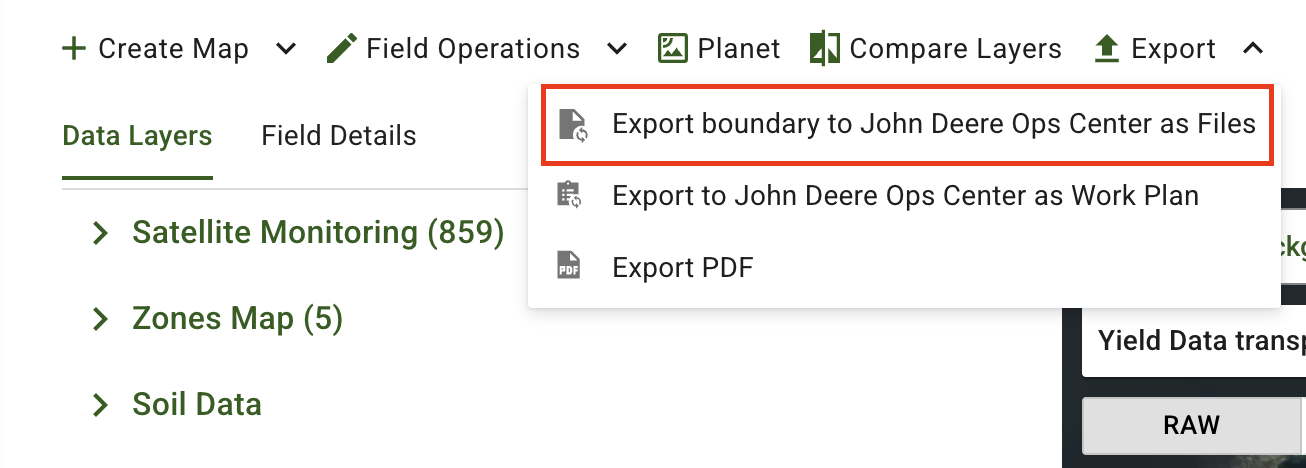Choose Export boundary to John Deere as Files
The height and width of the screenshot is (468, 1306).
coord(933,124)
